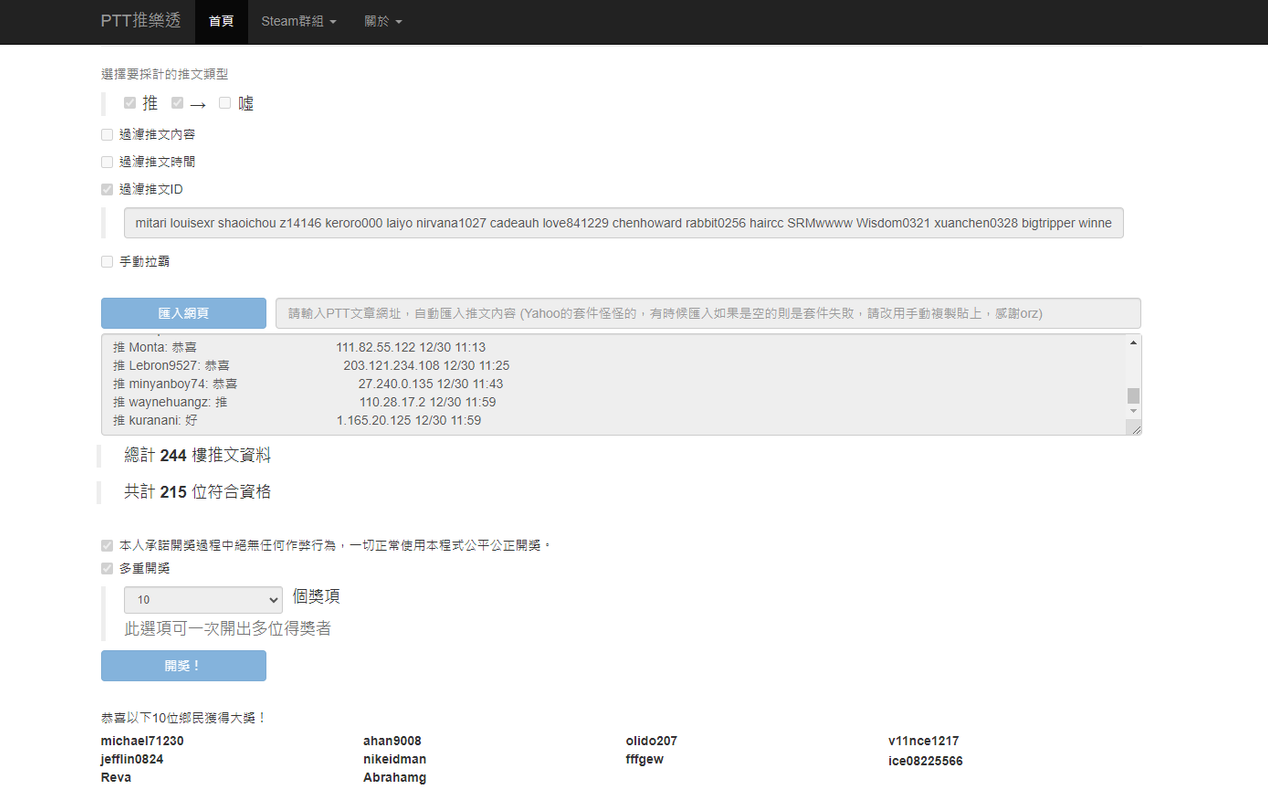Click winner name Reva
This screenshot has height=800, width=1268.
[116, 778]
